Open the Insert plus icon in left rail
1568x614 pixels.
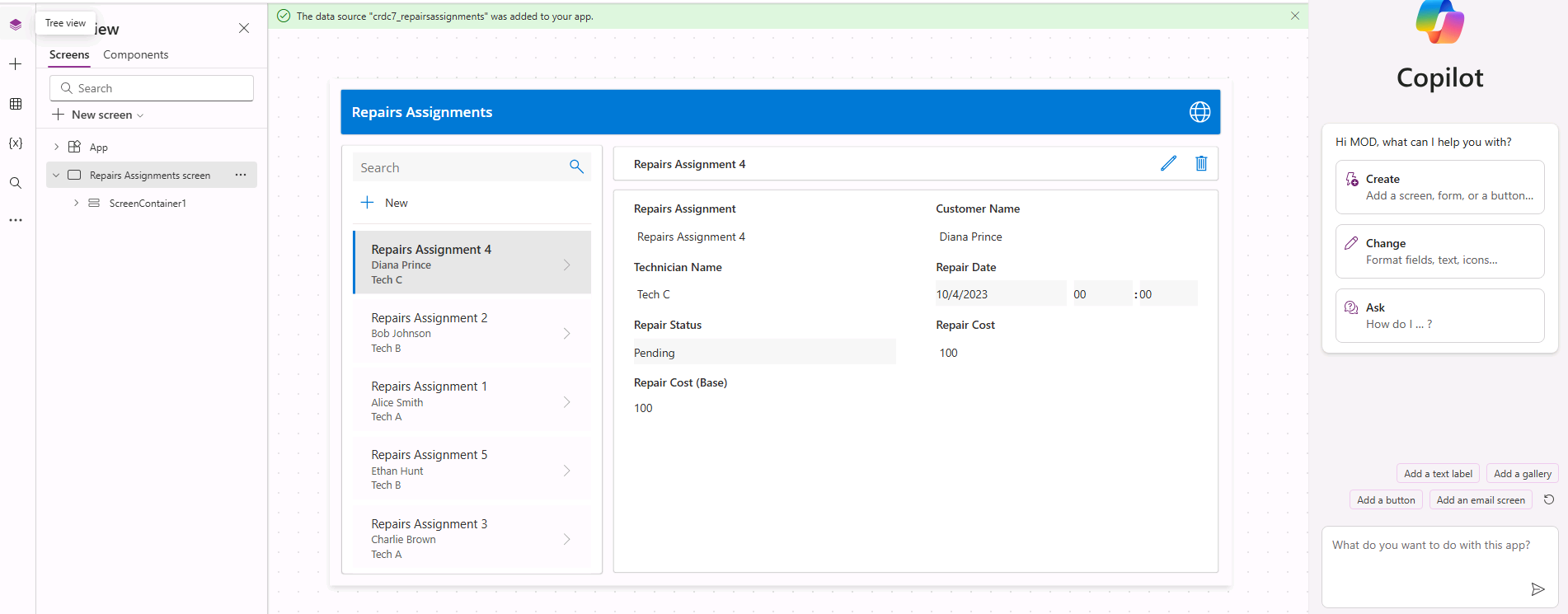pyautogui.click(x=16, y=64)
